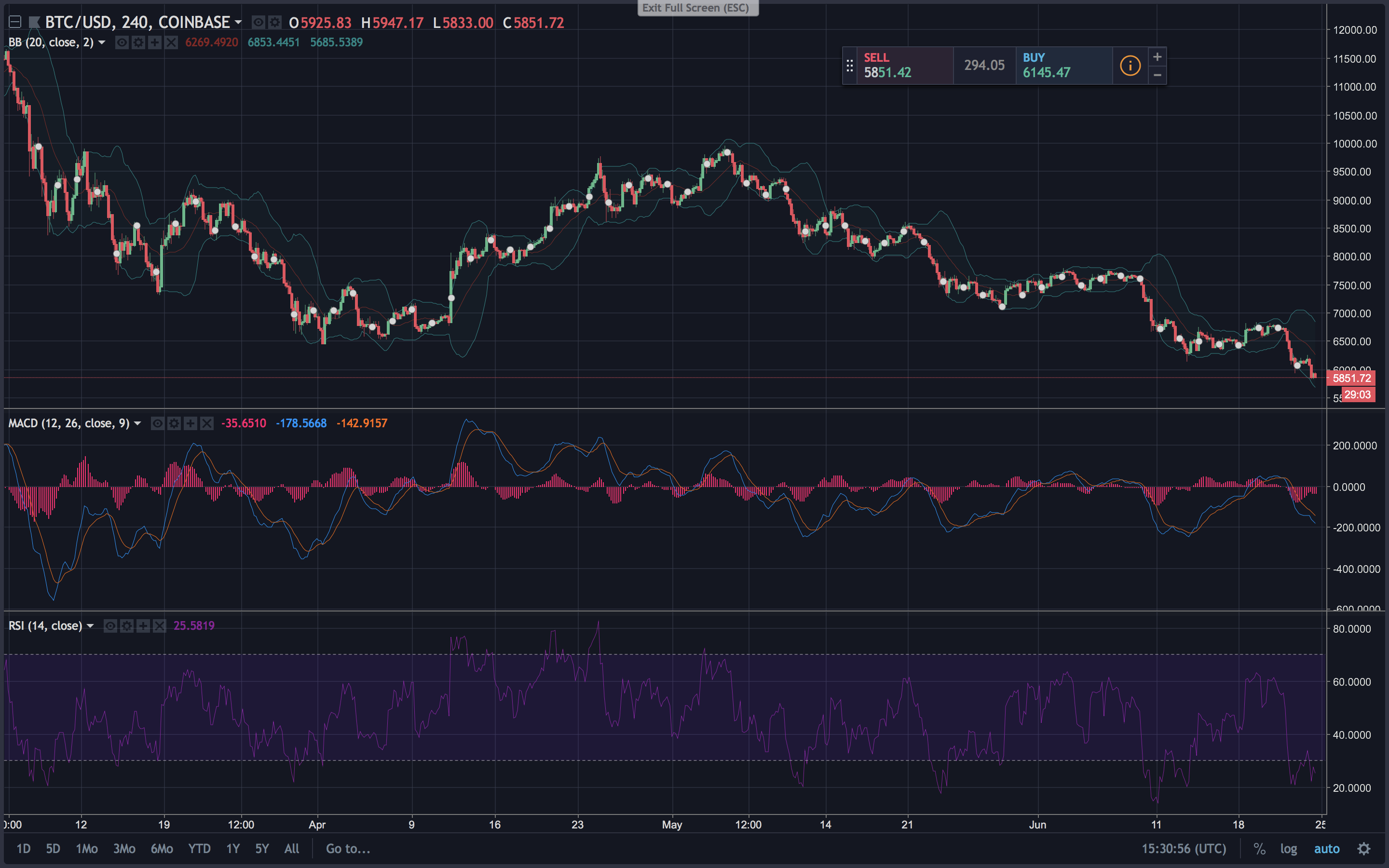This screenshot has width=1389, height=868.
Task: Open the Go to... date picker
Action: point(348,849)
